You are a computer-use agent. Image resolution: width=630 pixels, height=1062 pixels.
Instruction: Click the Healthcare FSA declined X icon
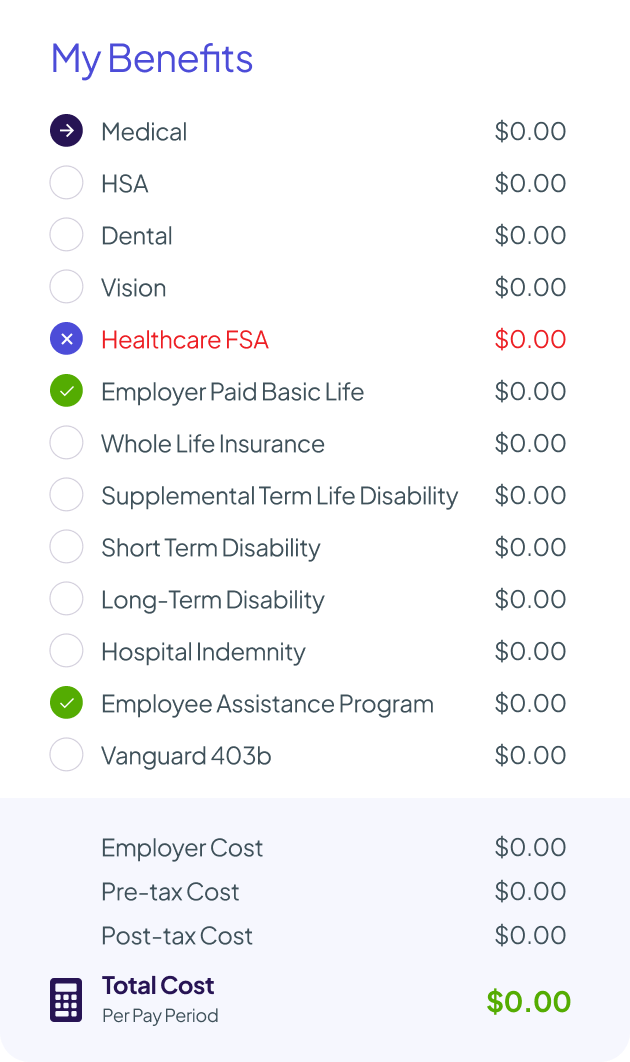point(66,340)
